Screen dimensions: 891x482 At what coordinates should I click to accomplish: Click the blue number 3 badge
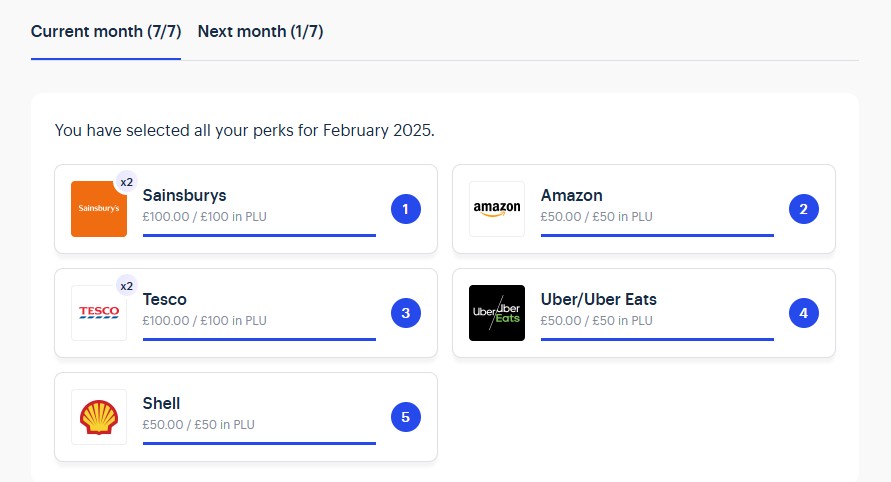click(406, 313)
